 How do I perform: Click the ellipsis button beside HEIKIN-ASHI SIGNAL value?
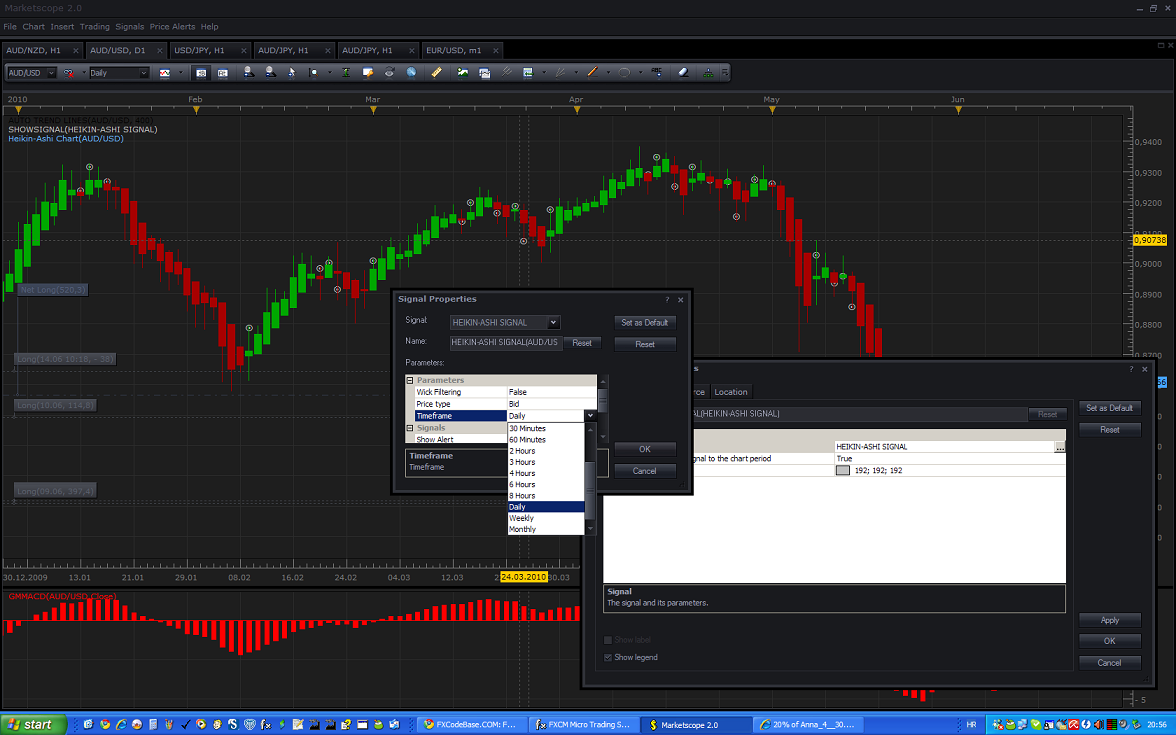coord(1059,446)
